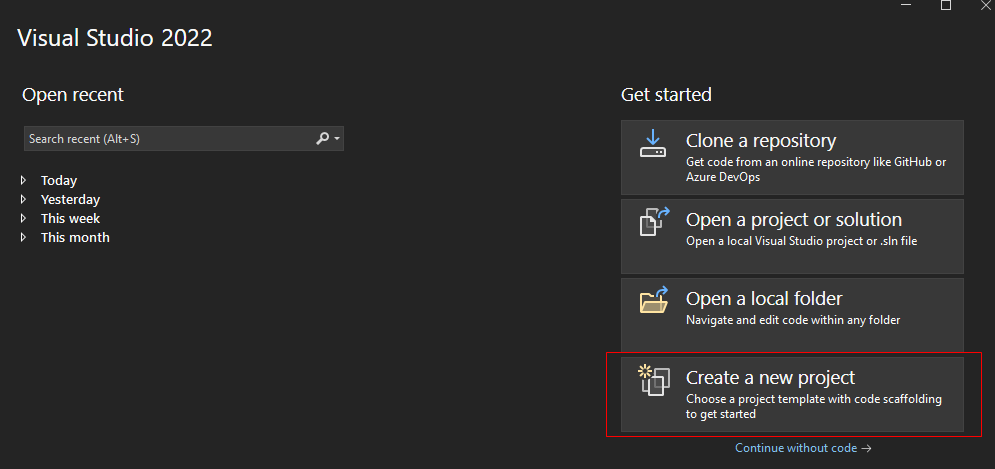This screenshot has height=469, width=995.
Task: Select the This week label
Action: [70, 218]
